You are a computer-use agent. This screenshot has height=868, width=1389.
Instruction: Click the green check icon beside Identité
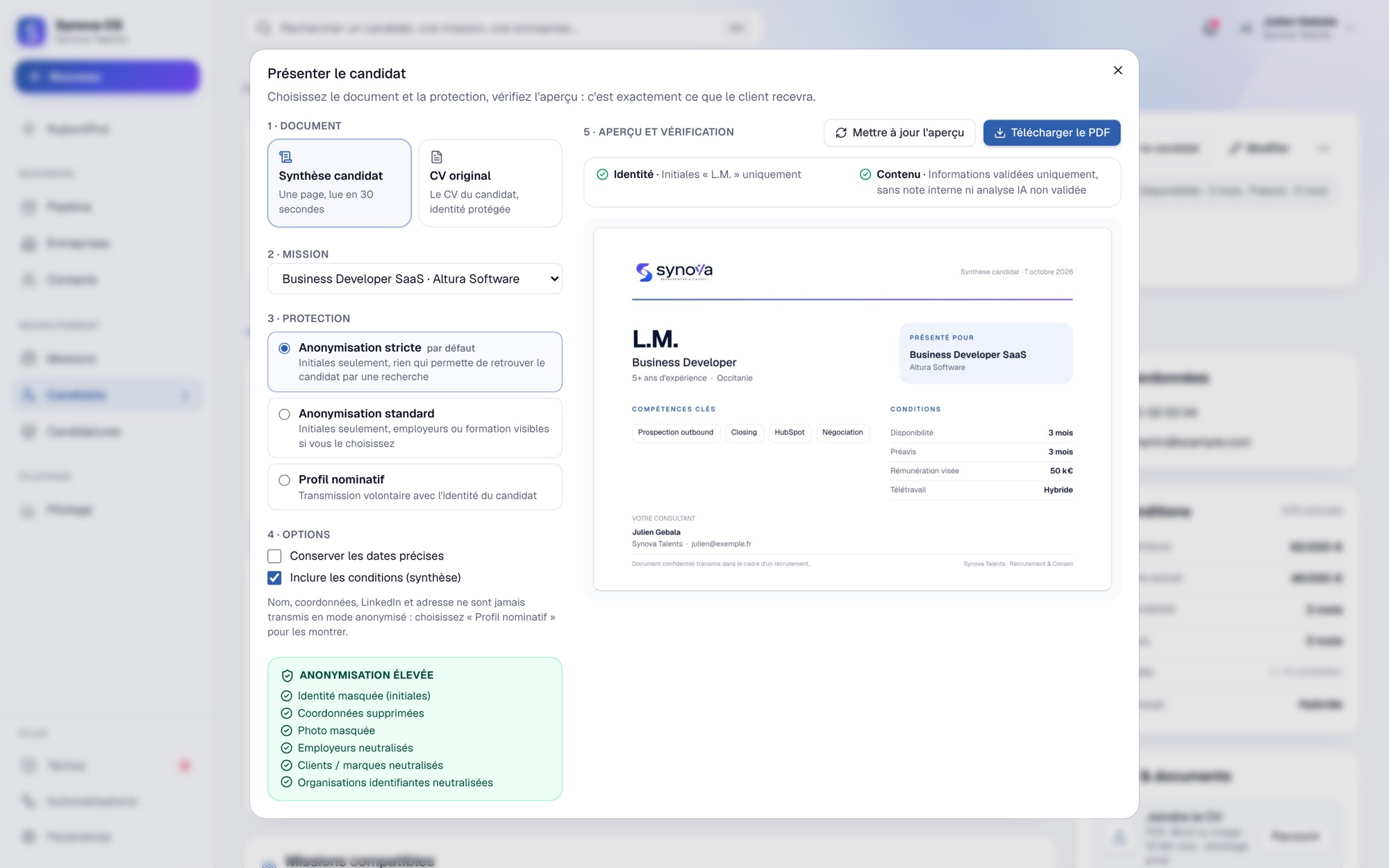[602, 174]
